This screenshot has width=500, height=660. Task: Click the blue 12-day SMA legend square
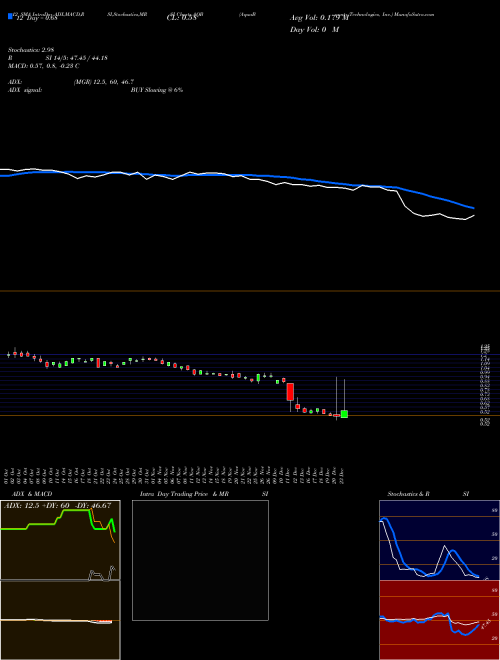pos(10,16)
